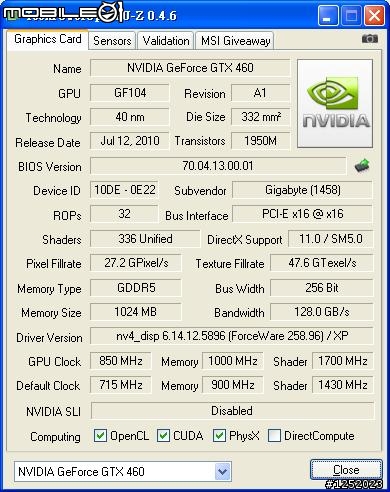
Task: Click the Transistors value 1950M
Action: pos(261,141)
